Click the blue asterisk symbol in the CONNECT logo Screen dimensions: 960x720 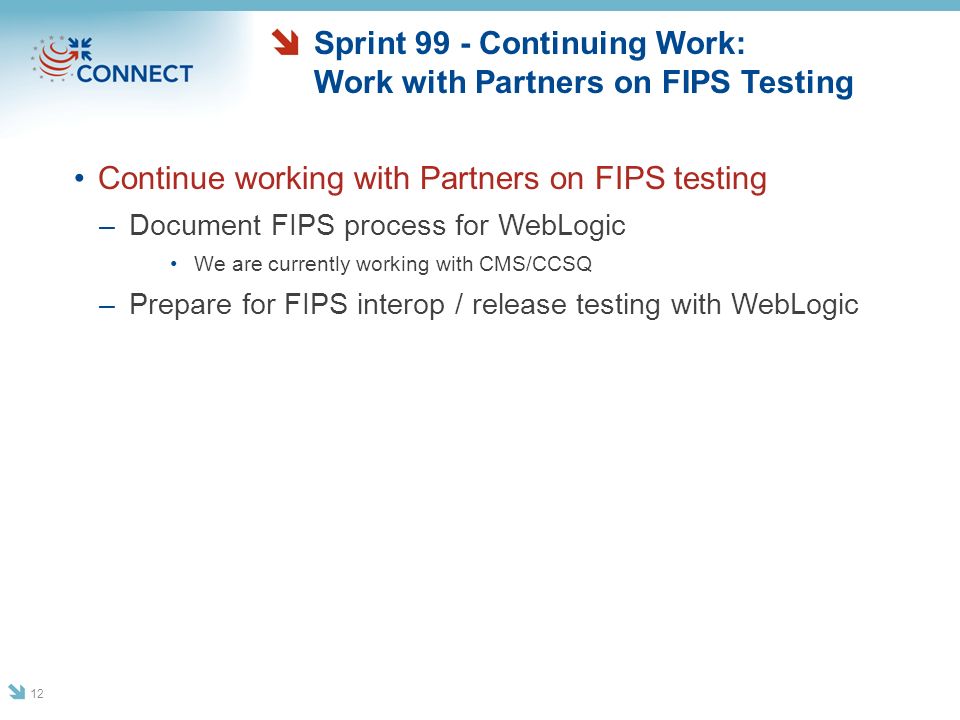[x=80, y=49]
